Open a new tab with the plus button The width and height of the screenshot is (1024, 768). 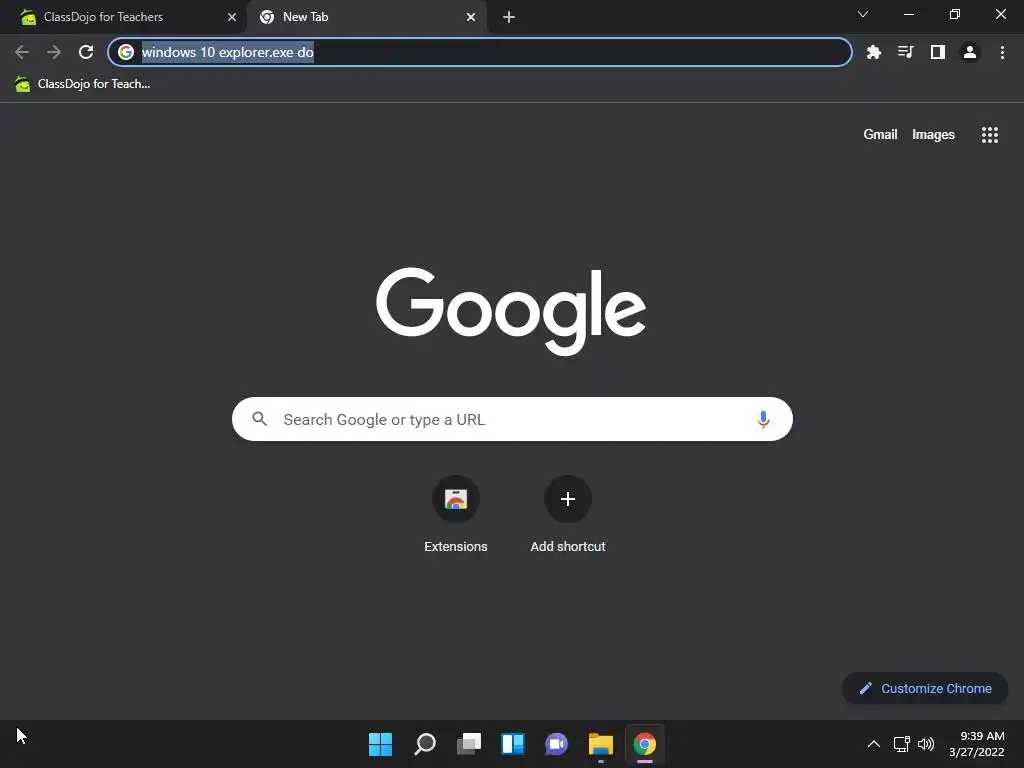[x=509, y=17]
